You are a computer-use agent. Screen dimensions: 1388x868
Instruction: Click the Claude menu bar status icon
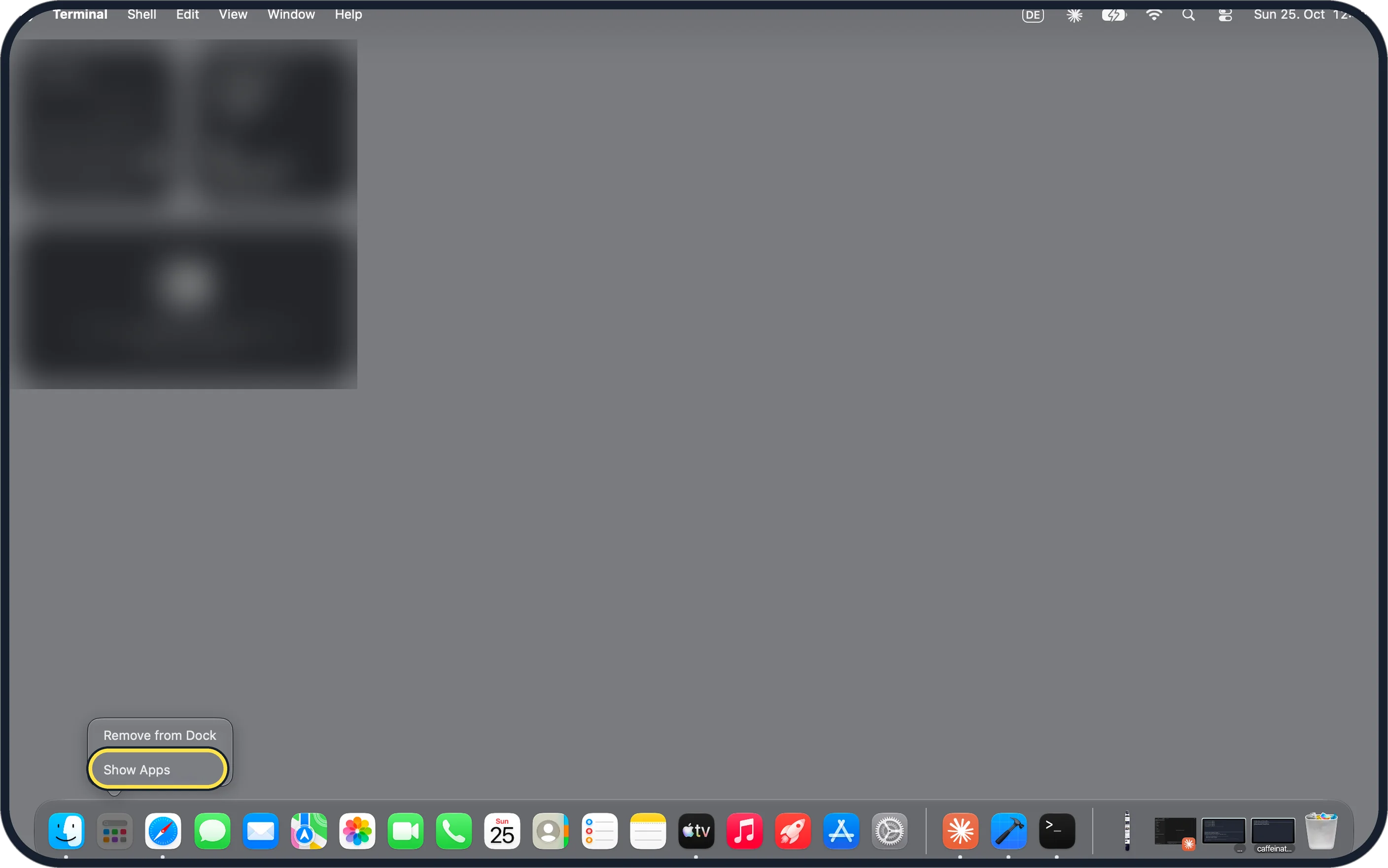[x=1075, y=15]
